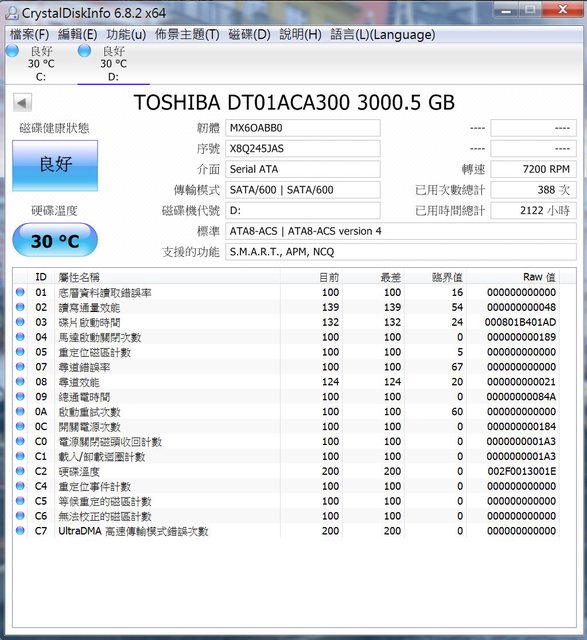Viewport: 587px width, 640px height.
Task: Click the Raw 值 column header
Action: pyautogui.click(x=513, y=277)
